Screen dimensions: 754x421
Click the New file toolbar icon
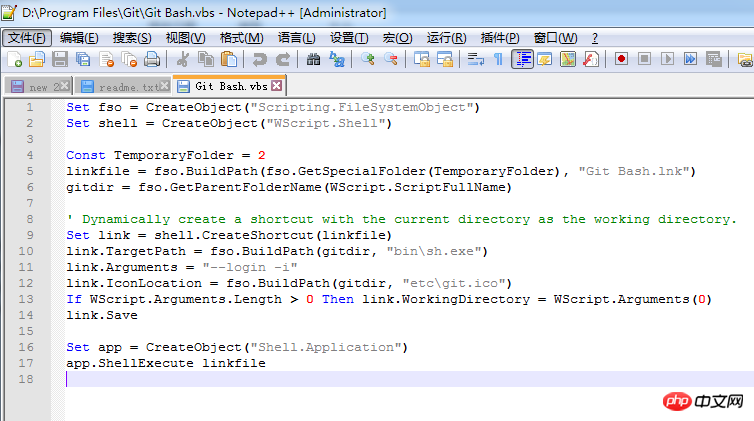[14, 60]
